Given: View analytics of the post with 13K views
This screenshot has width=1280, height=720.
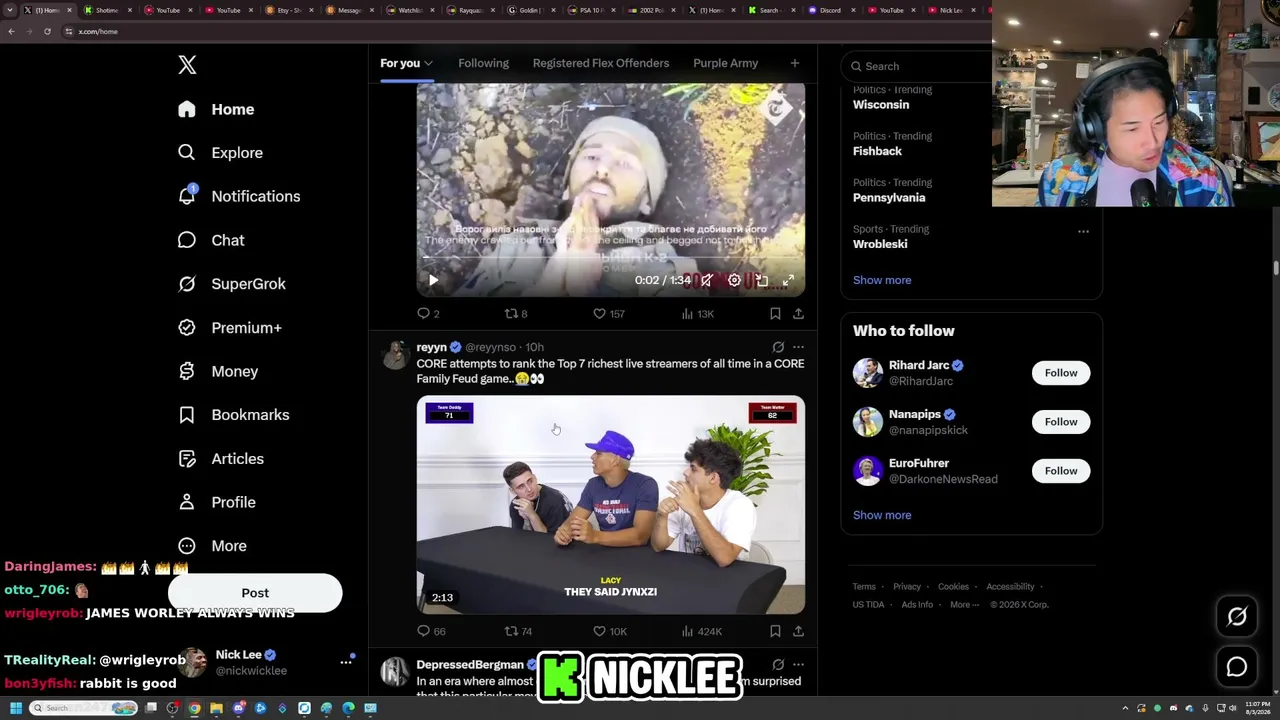Looking at the screenshot, I should coord(697,314).
